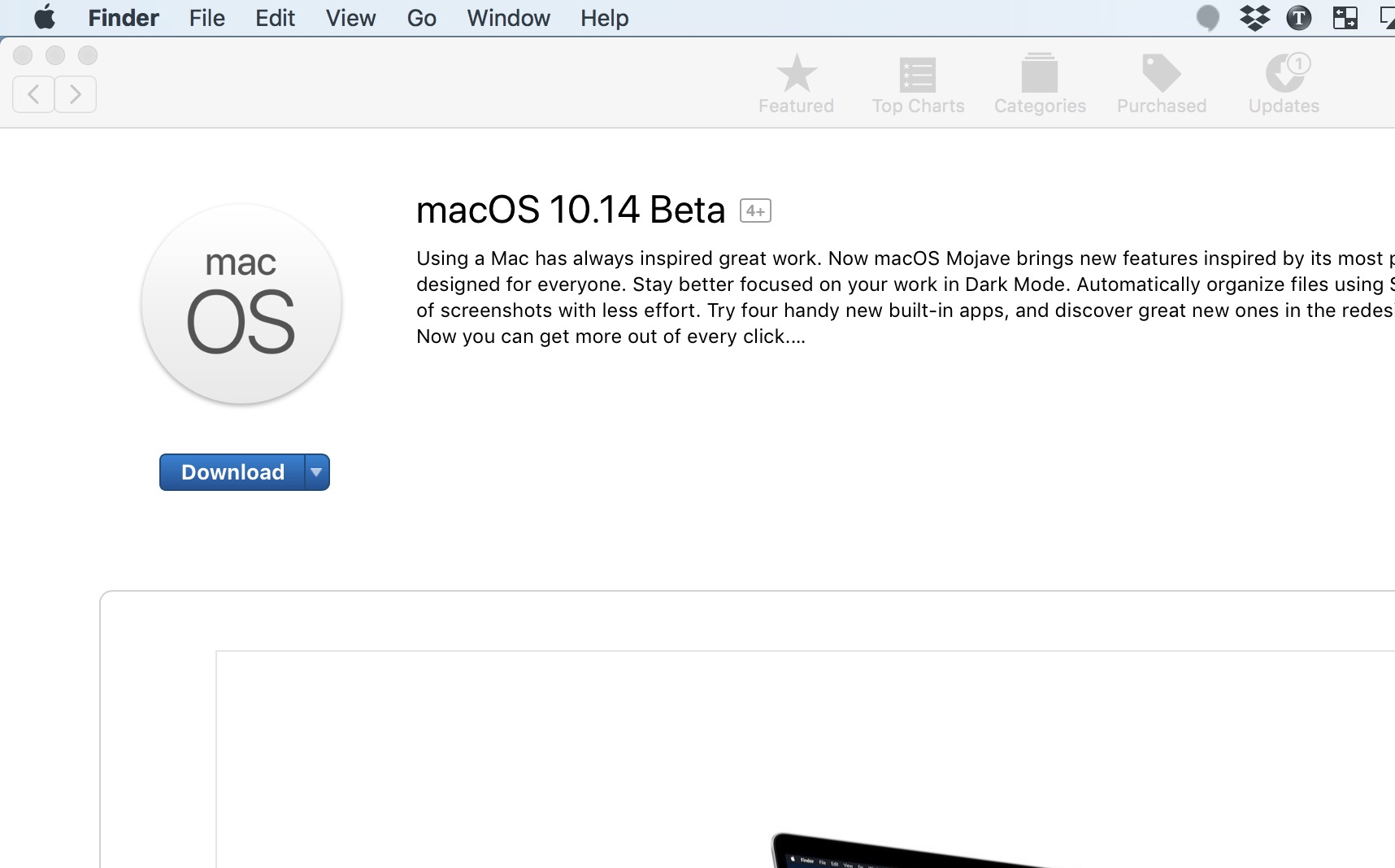Show the Updates tab with badge
Image resolution: width=1395 pixels, height=868 pixels.
[x=1284, y=85]
